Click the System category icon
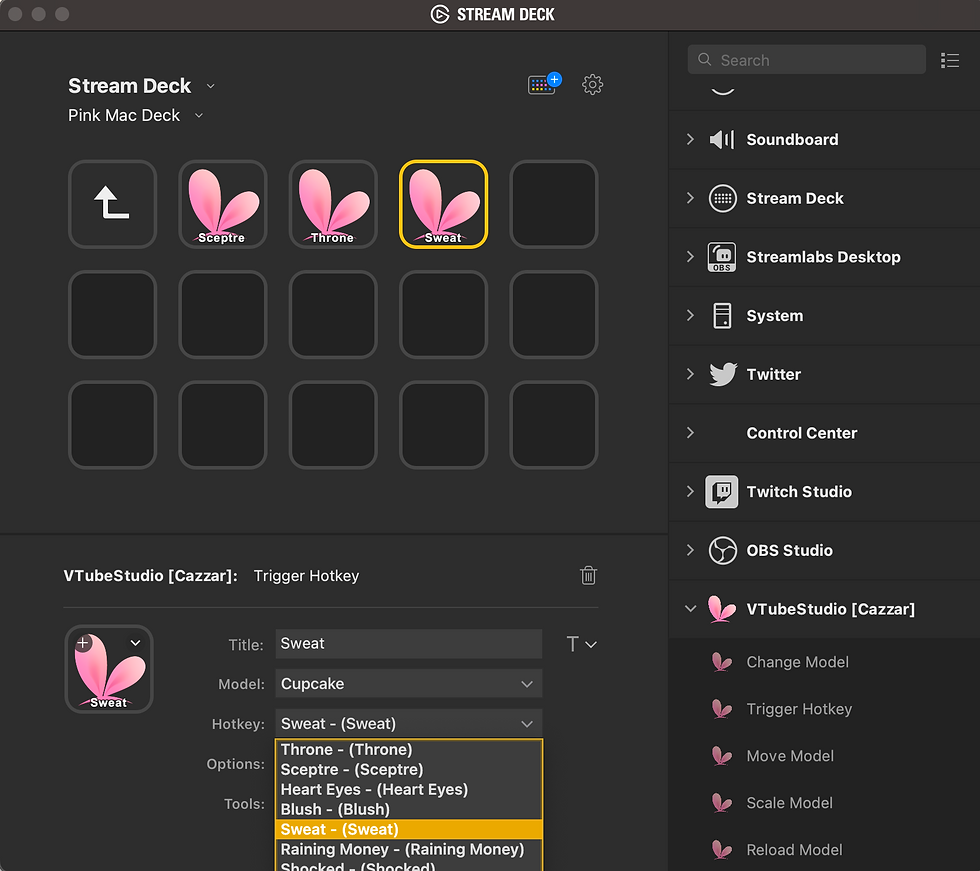The image size is (980, 871). [x=722, y=316]
